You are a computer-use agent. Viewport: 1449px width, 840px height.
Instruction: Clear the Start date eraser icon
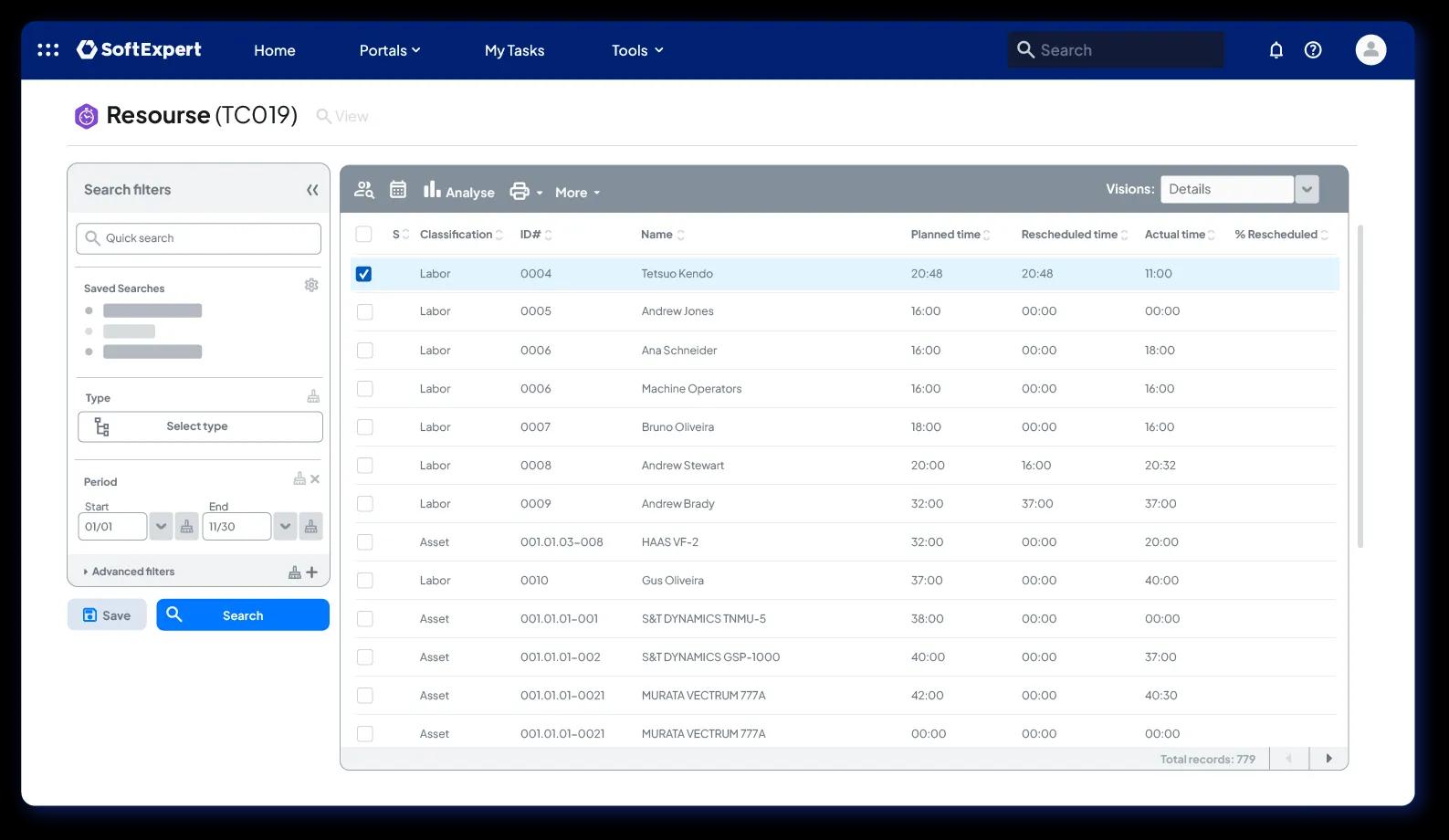[187, 527]
